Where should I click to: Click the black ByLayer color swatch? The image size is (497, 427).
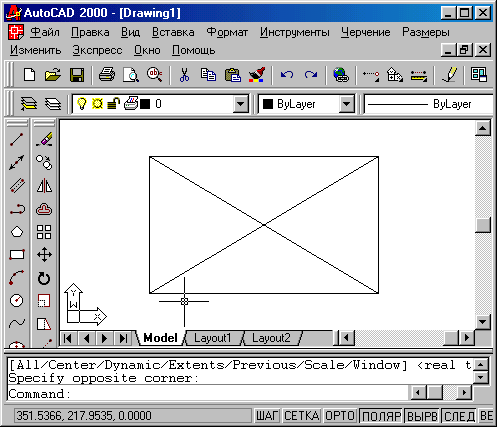pos(268,104)
